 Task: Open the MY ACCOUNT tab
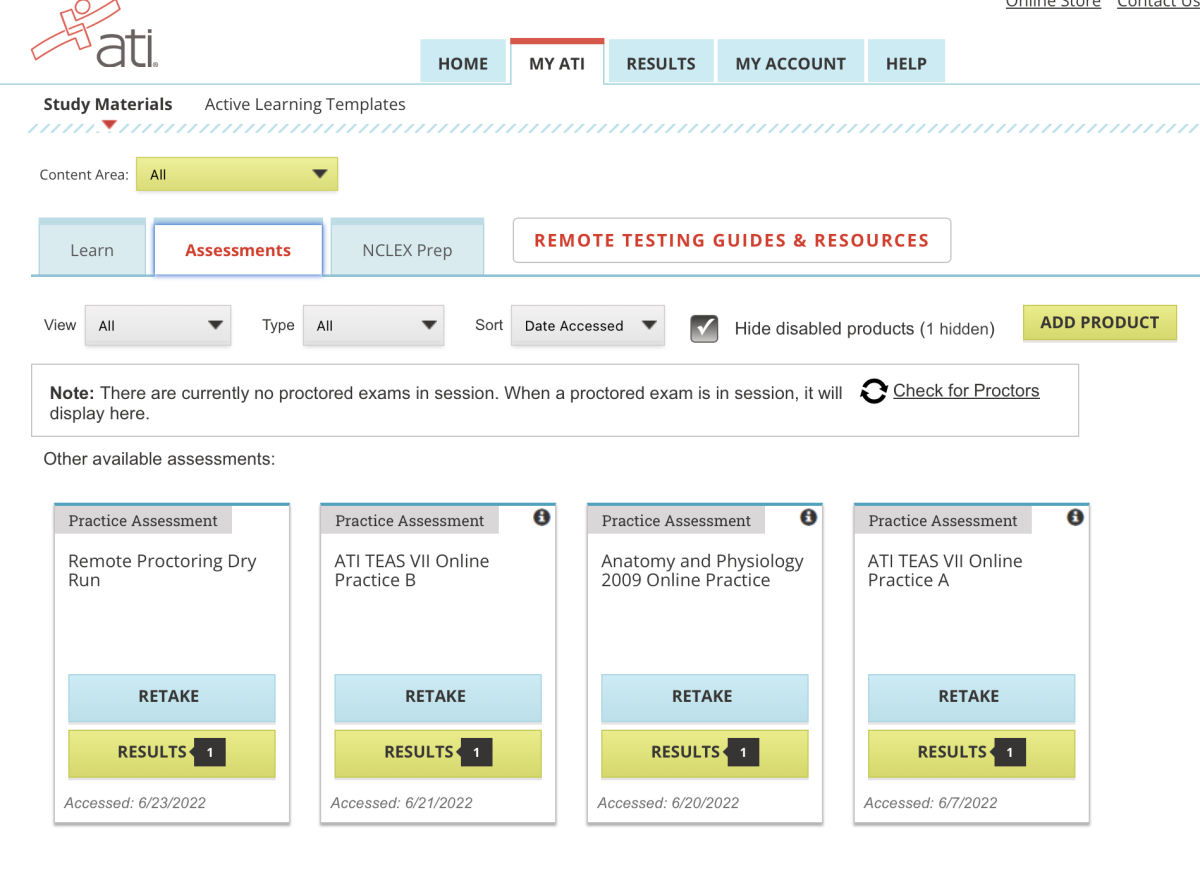coord(790,63)
